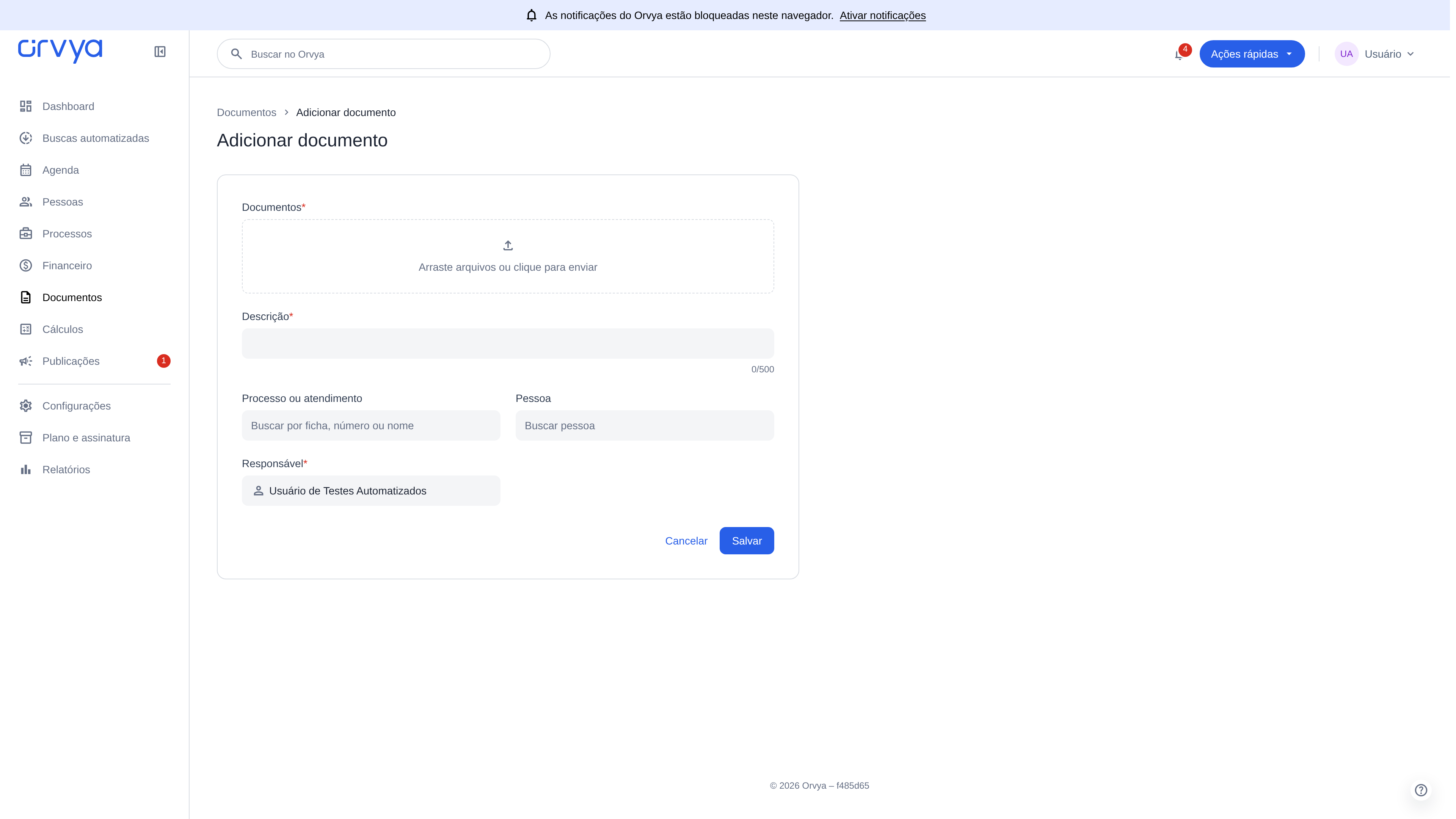
Task: Focus the Descrição text field
Action: 508,344
